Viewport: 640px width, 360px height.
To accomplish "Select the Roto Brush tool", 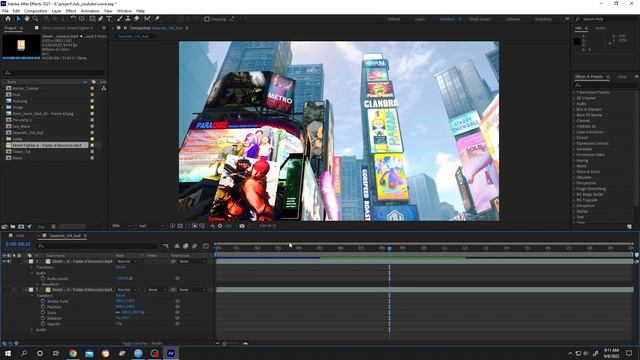I will pyautogui.click(x=147, y=19).
